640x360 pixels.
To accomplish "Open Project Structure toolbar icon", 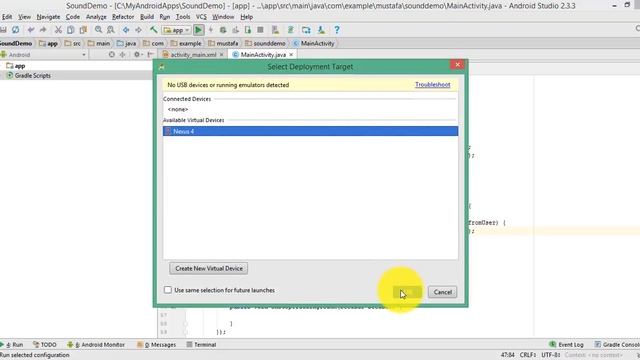I will pyautogui.click(x=306, y=30).
